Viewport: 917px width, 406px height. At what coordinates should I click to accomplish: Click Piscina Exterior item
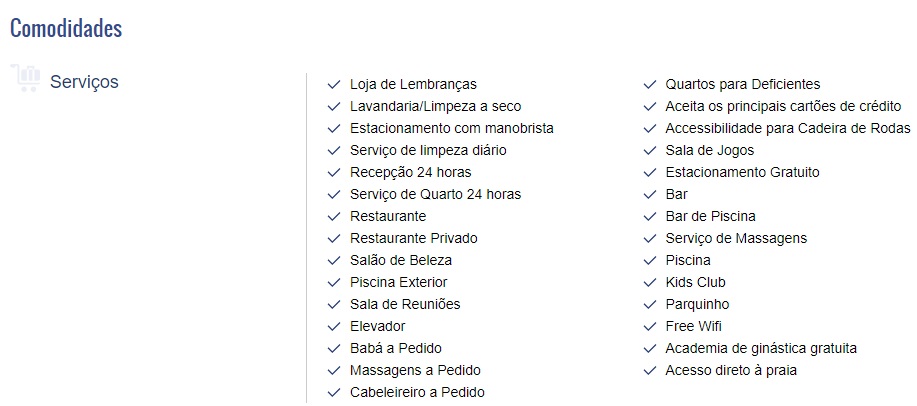[398, 283]
